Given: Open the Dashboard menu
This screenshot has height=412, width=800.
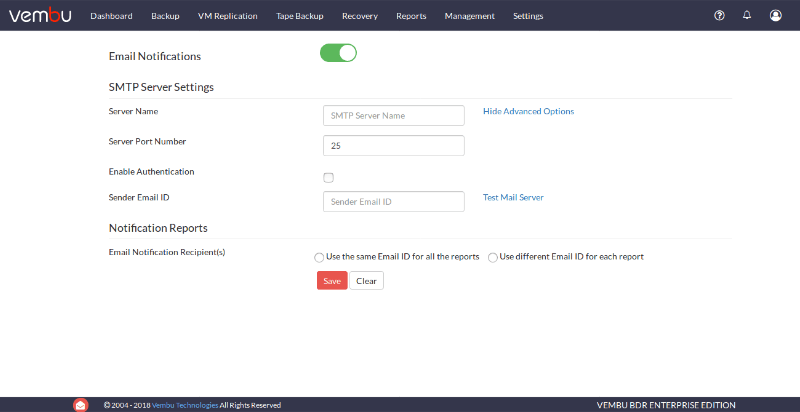Looking at the screenshot, I should click(111, 16).
